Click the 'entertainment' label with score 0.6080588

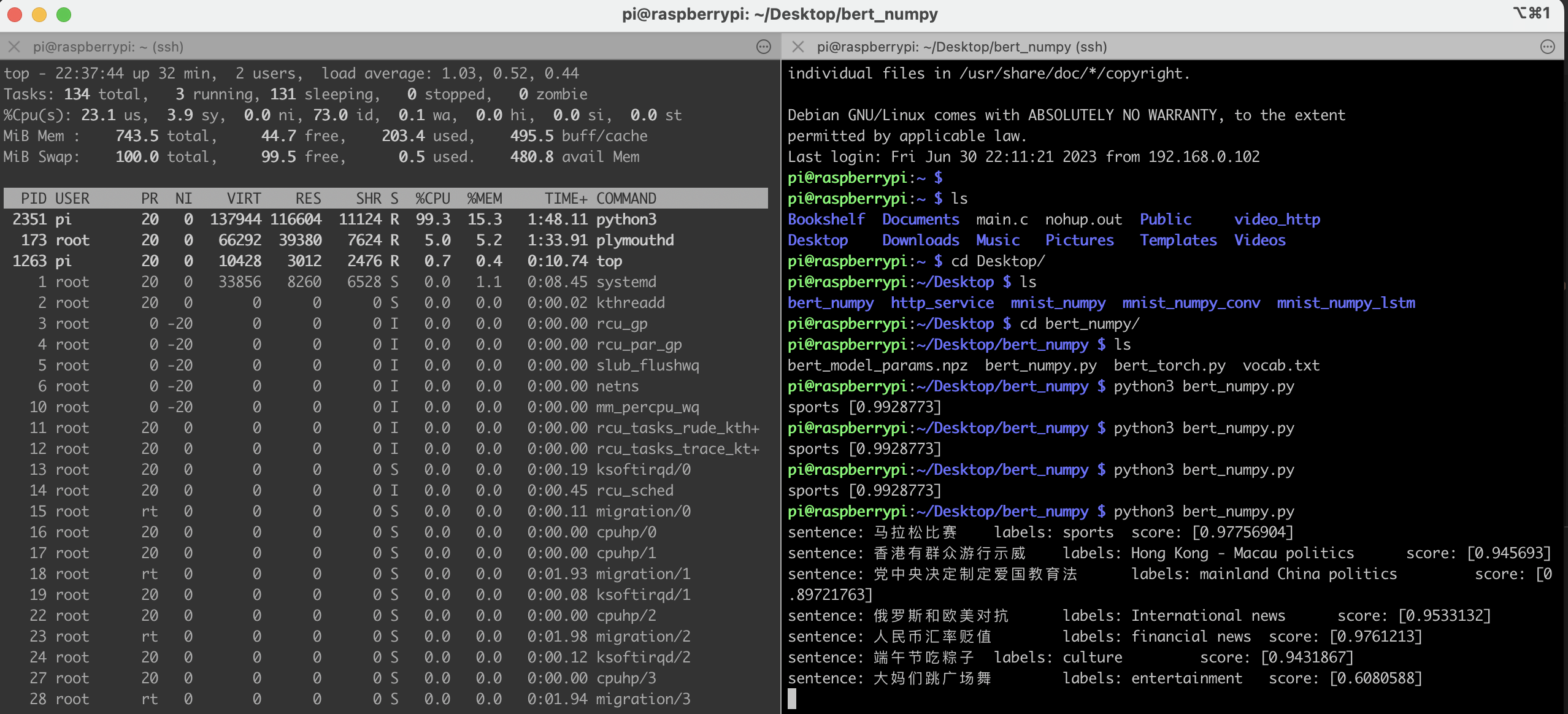1187,678
